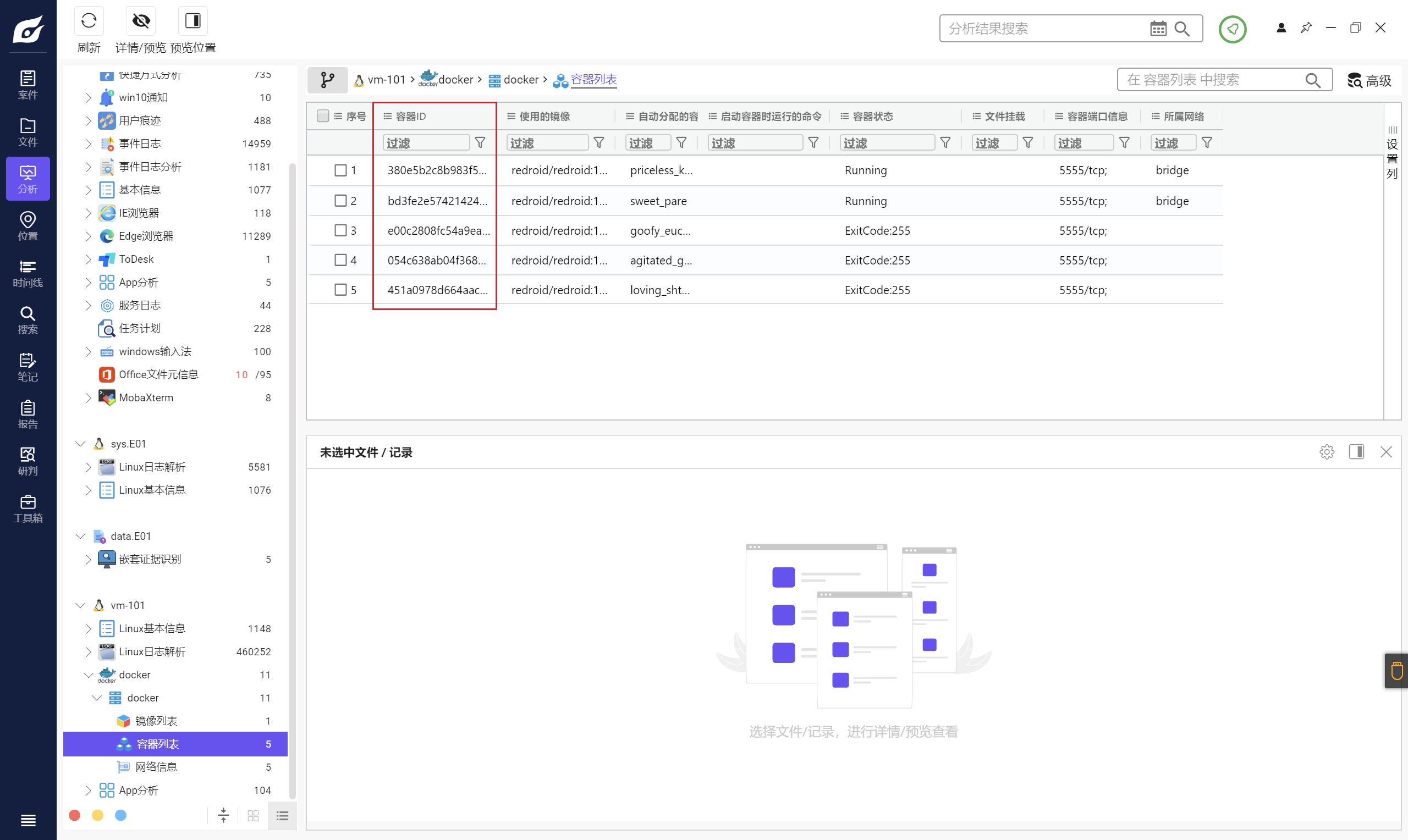This screenshot has height=840, width=1408.
Task: Open the 工具箱 sidebar section
Action: (28, 509)
